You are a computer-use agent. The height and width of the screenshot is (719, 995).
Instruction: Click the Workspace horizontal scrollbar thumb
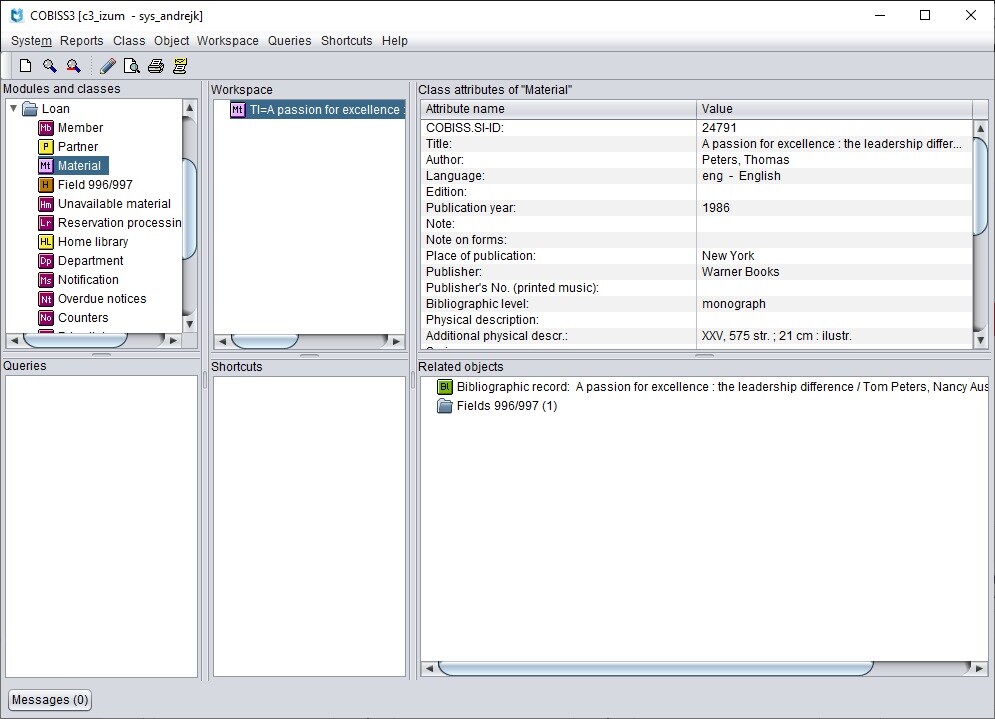coord(265,341)
